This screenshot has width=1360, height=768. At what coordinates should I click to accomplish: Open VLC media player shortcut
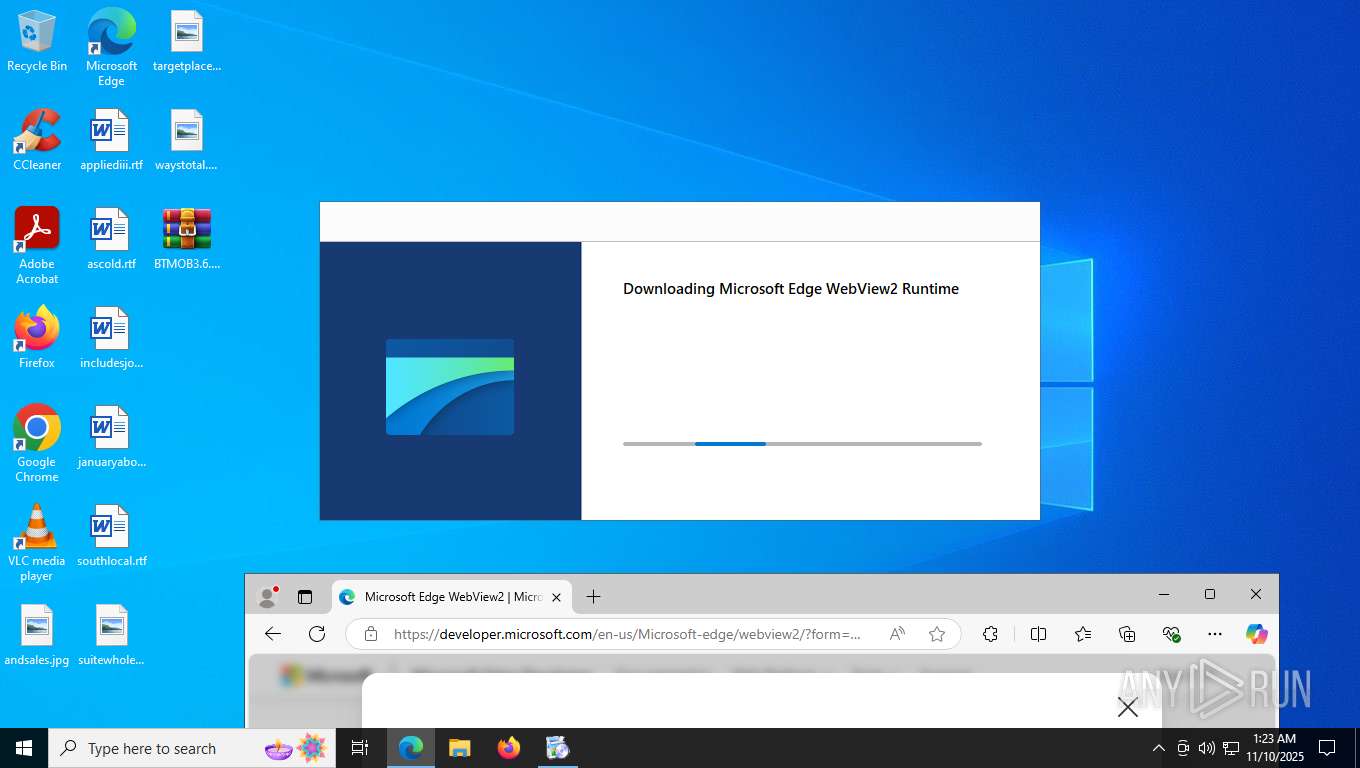[x=37, y=543]
